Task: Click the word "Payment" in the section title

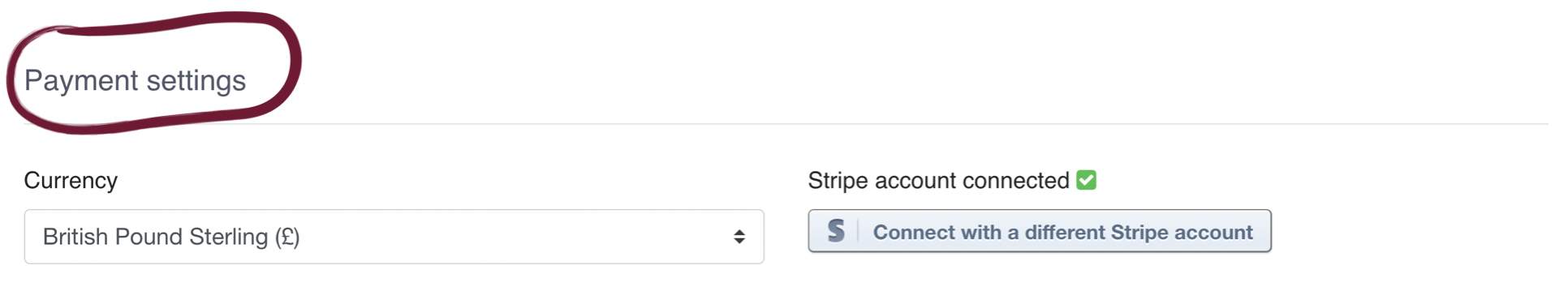Action: (81, 81)
